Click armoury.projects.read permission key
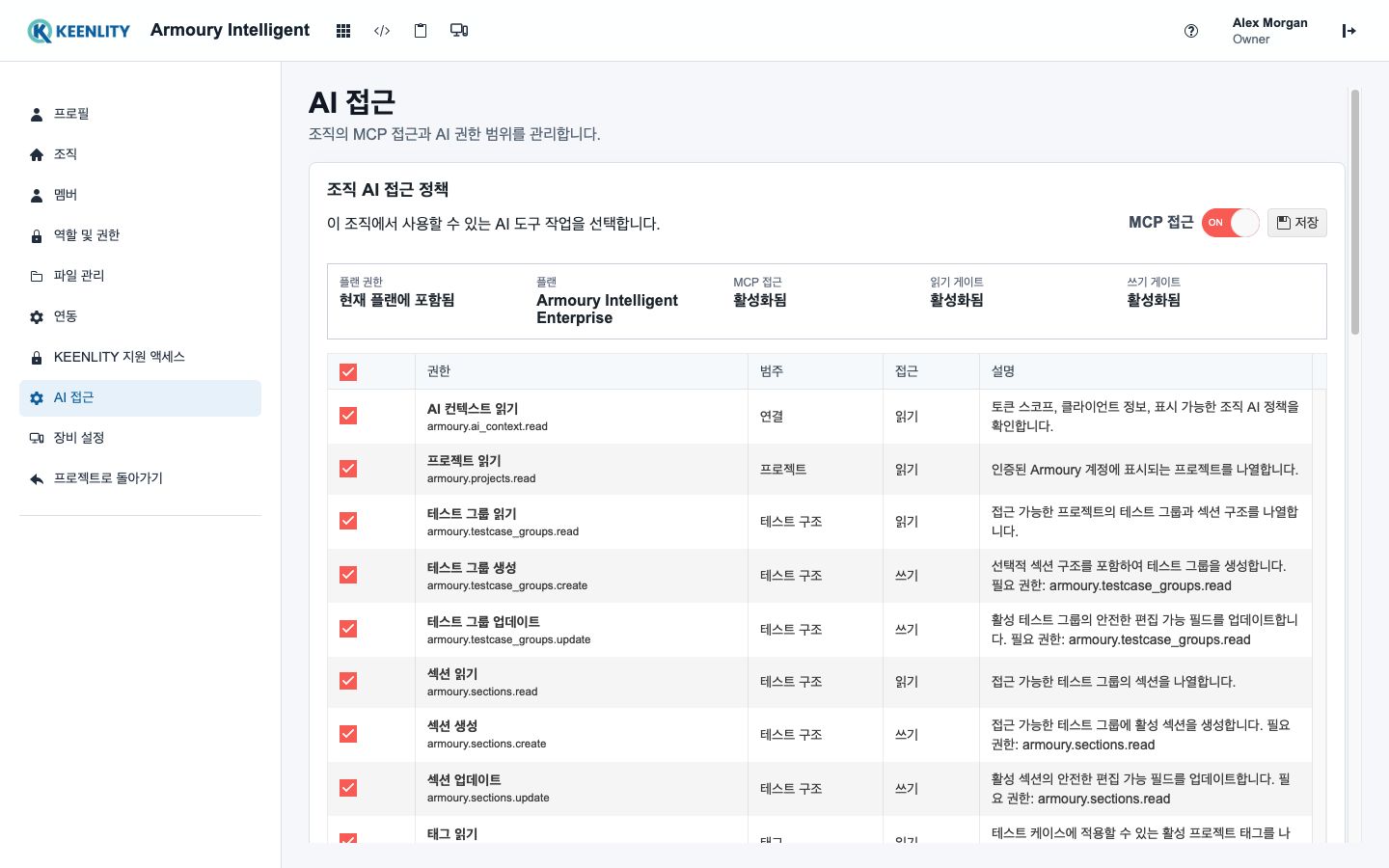 click(481, 478)
